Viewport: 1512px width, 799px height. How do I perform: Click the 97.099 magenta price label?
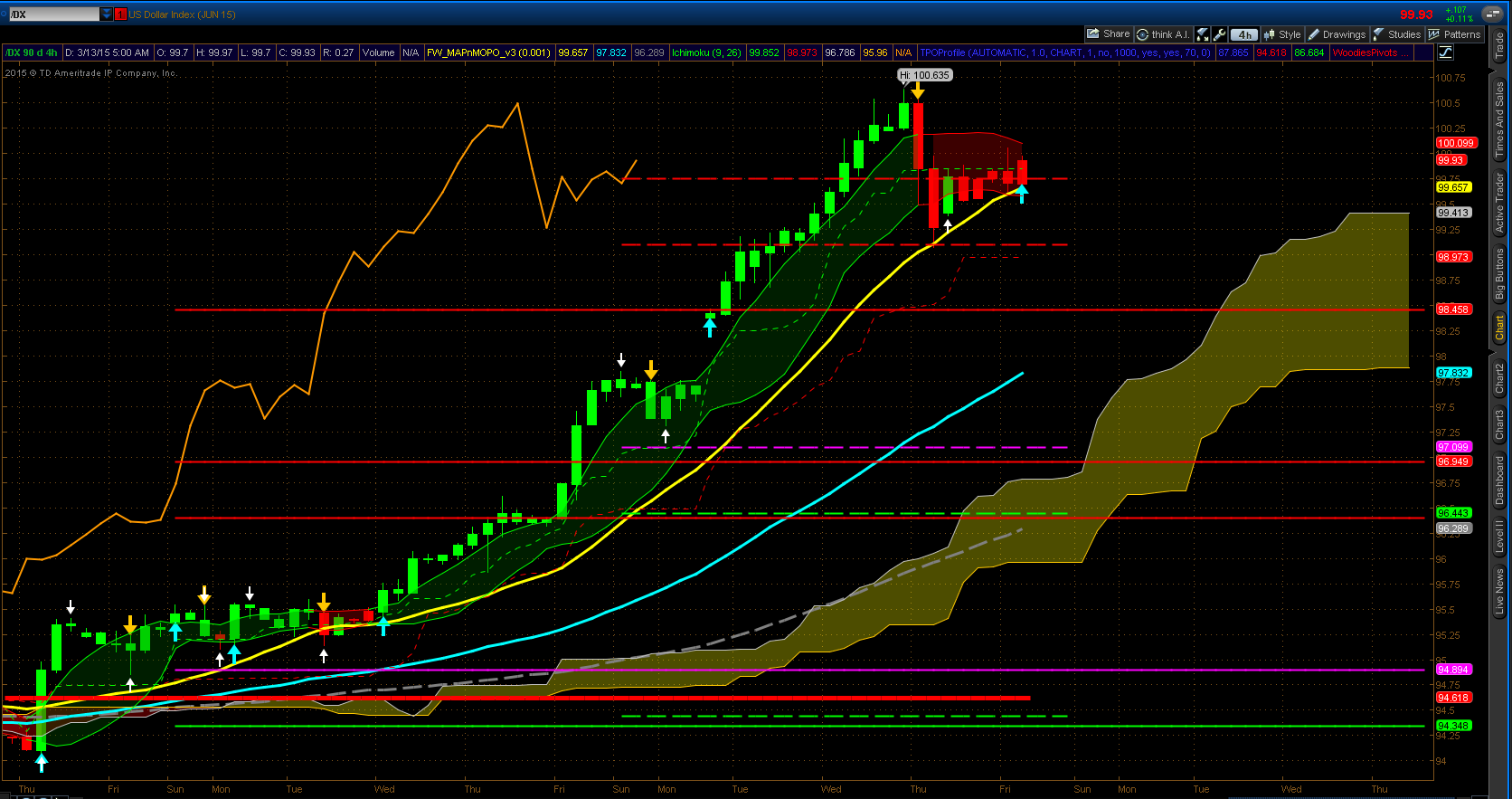click(1453, 447)
